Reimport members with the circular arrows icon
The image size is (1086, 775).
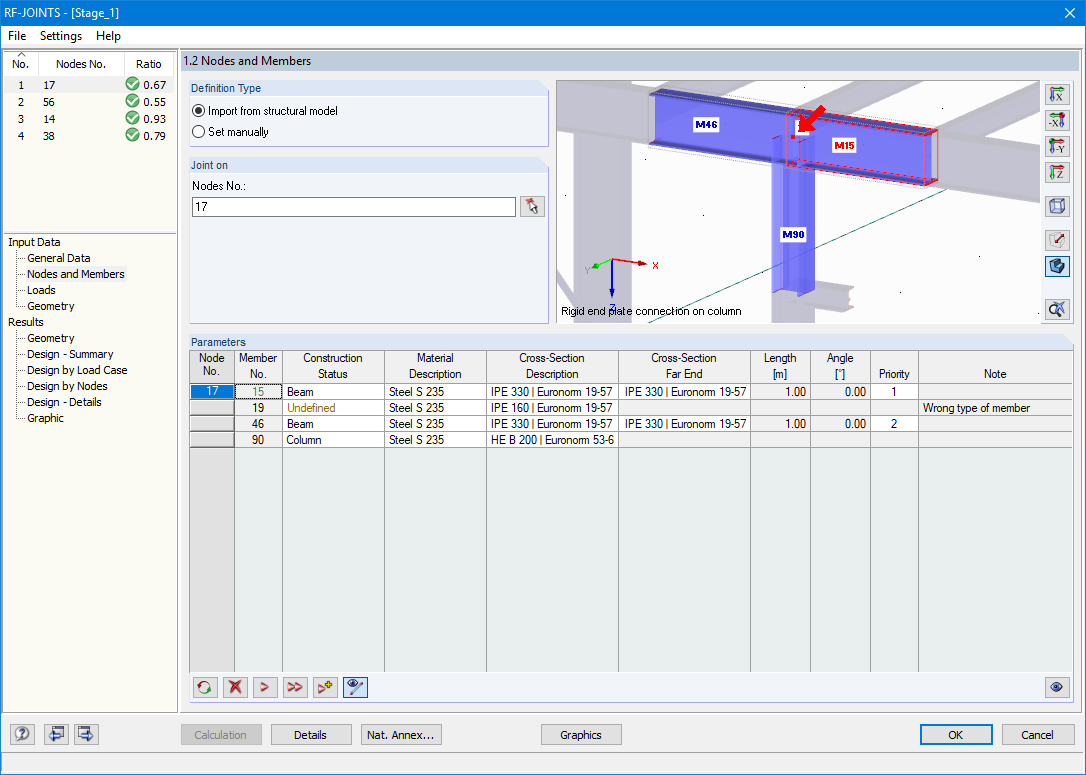tap(204, 687)
